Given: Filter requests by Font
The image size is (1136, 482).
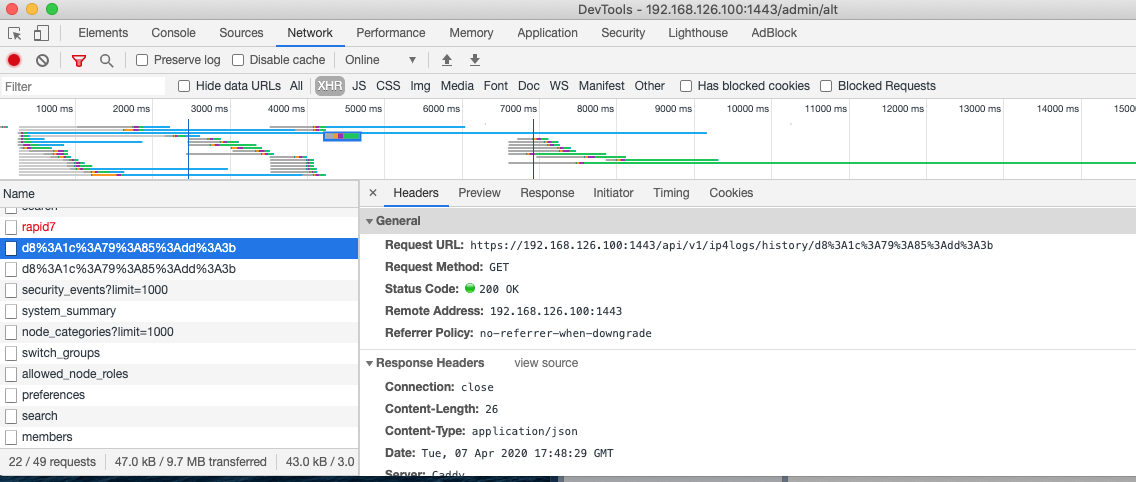Looking at the screenshot, I should click(496, 86).
